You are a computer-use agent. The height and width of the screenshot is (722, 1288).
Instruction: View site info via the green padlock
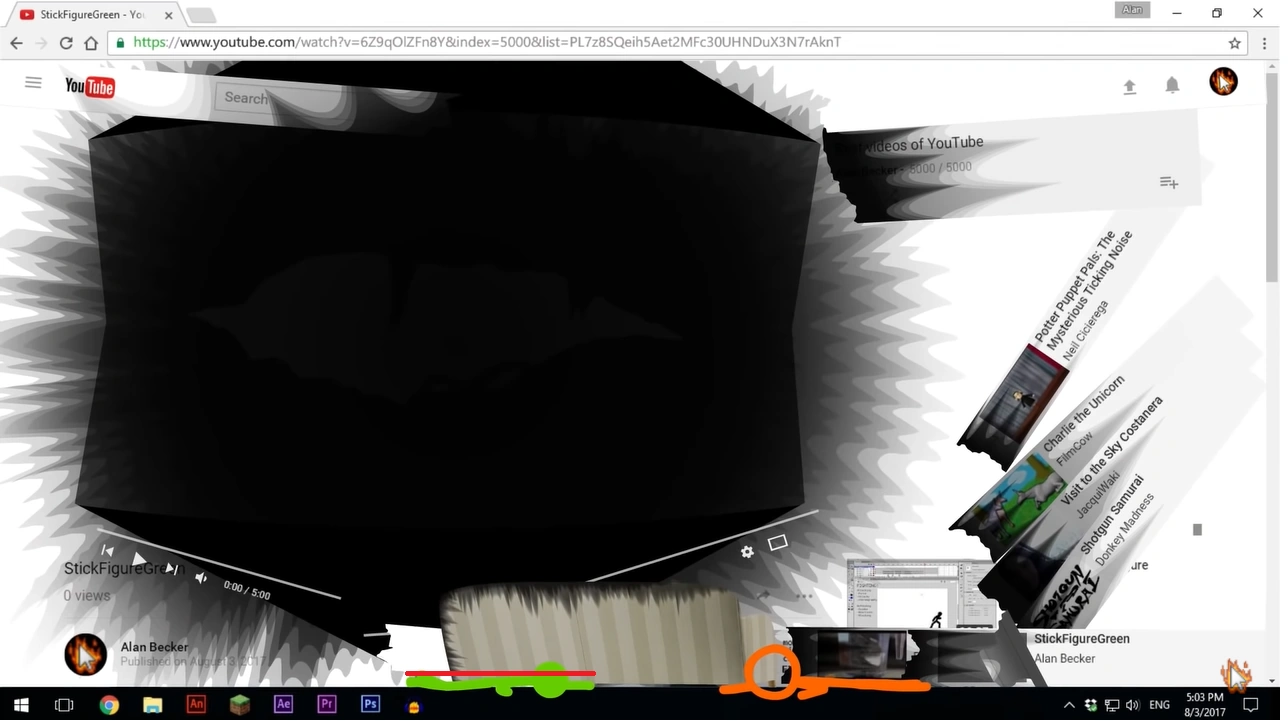[x=121, y=43]
